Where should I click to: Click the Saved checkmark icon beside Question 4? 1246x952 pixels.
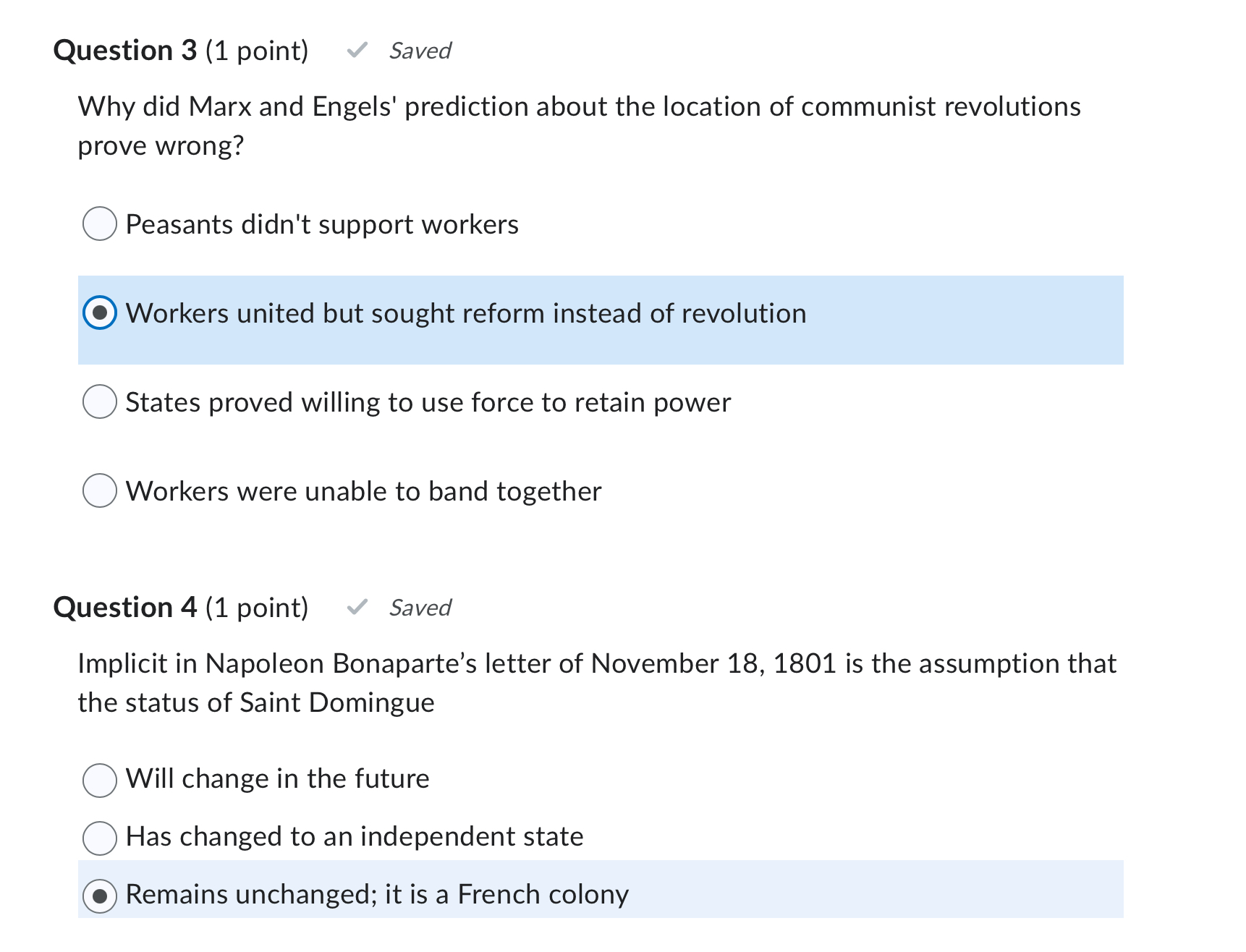coord(357,606)
